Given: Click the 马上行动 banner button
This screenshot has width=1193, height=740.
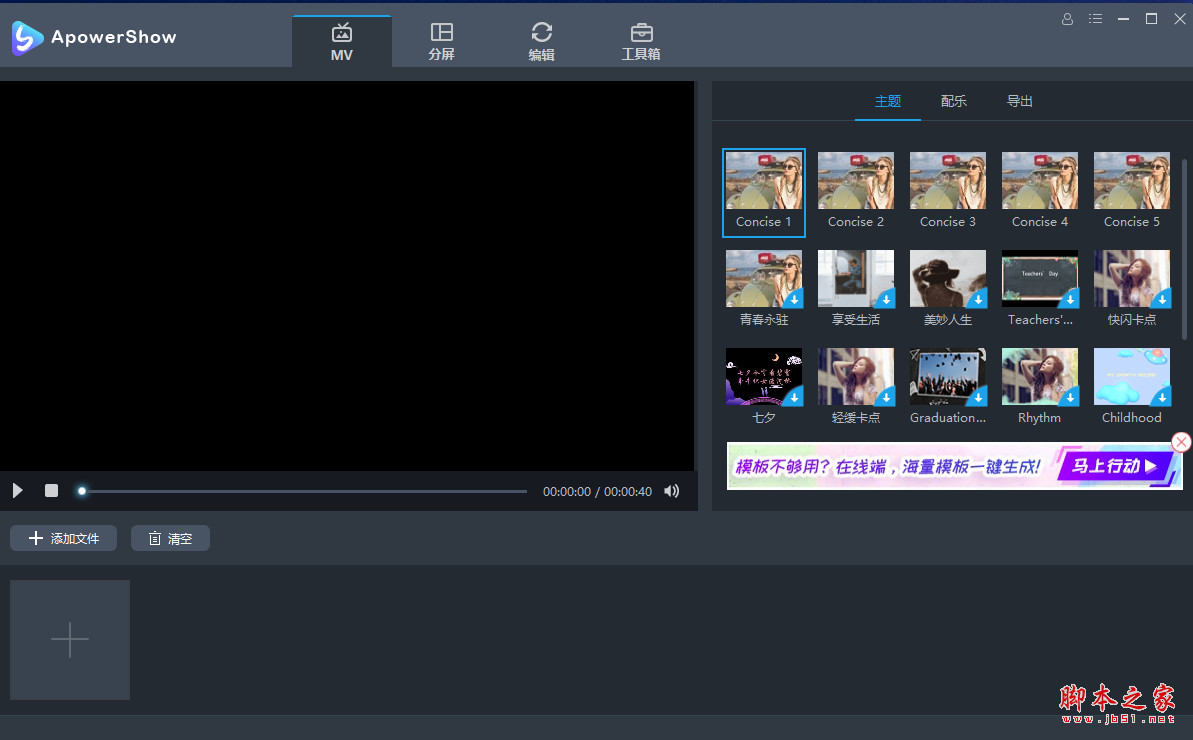Looking at the screenshot, I should 1114,466.
